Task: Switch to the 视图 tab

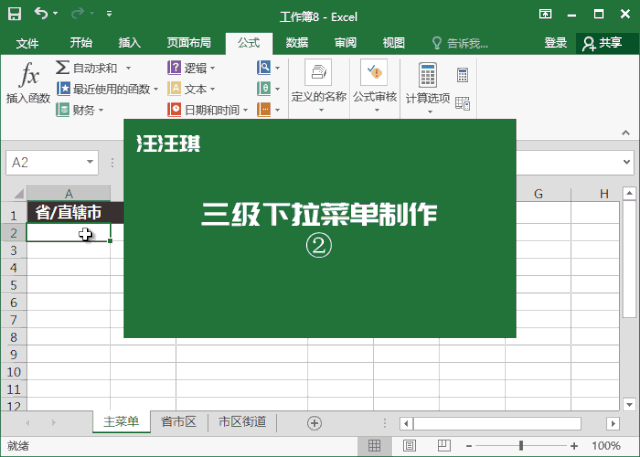Action: pyautogui.click(x=393, y=43)
